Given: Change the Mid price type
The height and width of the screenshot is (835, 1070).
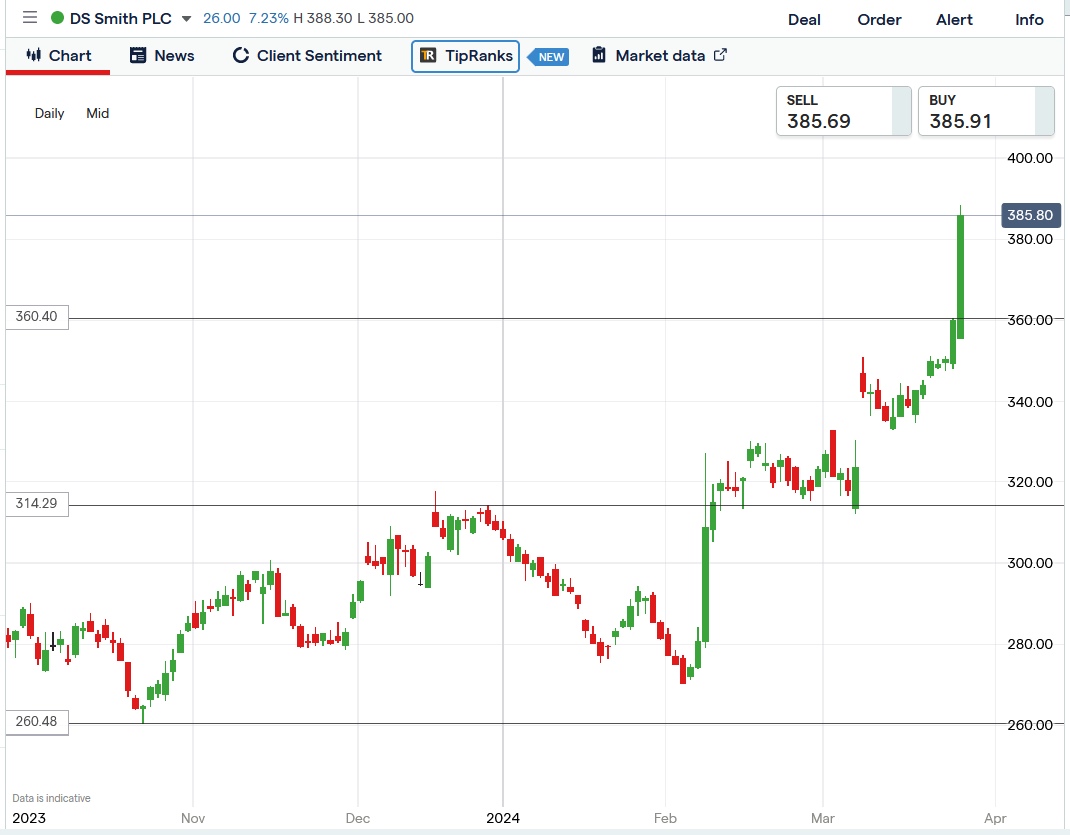Looking at the screenshot, I should click(x=98, y=113).
